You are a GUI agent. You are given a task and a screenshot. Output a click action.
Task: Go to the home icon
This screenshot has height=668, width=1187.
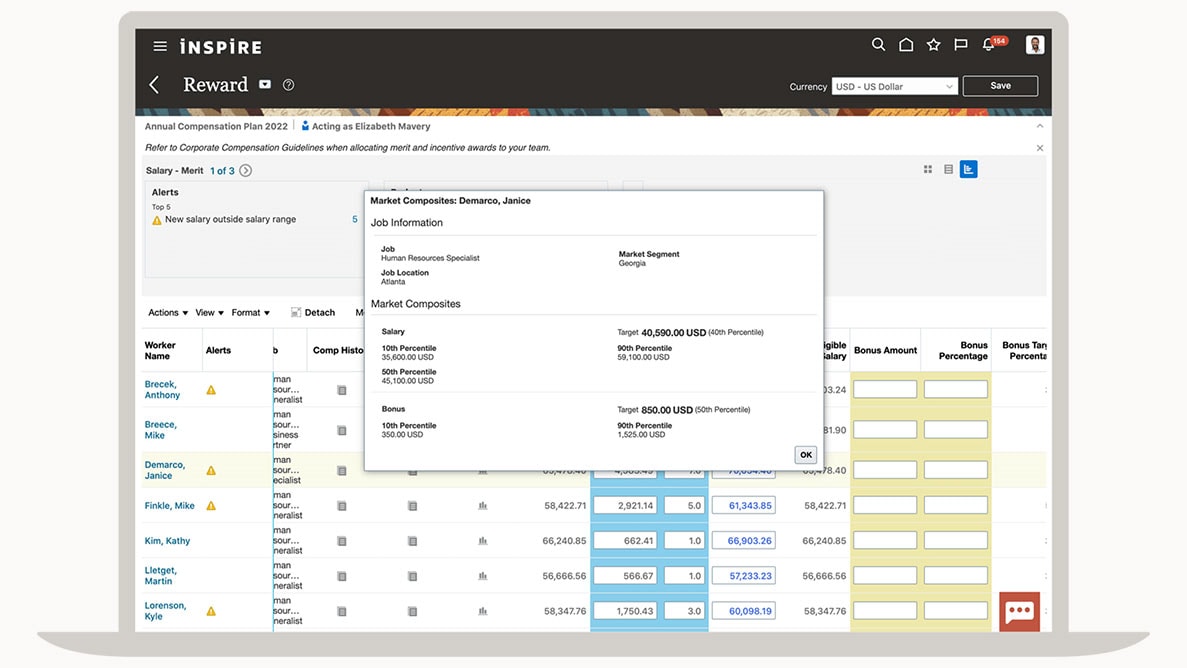pyautogui.click(x=906, y=45)
